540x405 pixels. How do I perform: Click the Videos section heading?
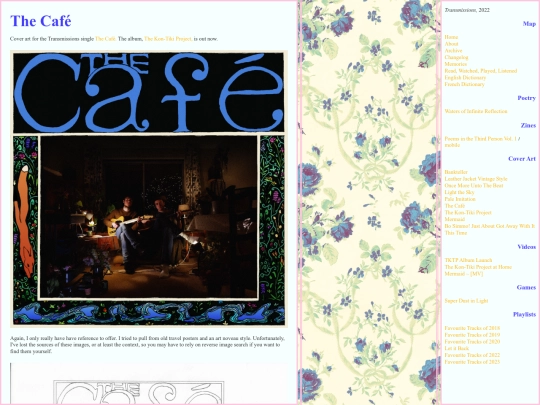[527, 247]
